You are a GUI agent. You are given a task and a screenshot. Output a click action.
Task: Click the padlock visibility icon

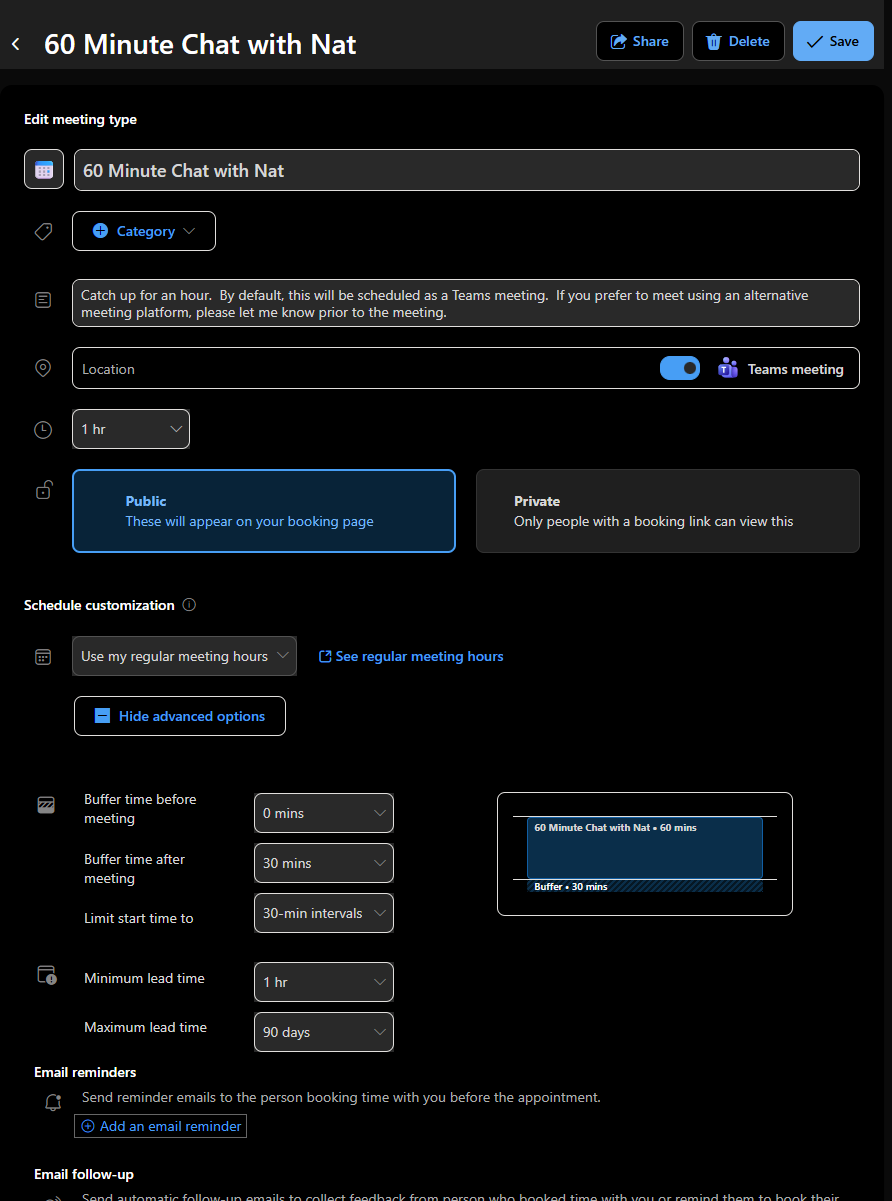[44, 489]
